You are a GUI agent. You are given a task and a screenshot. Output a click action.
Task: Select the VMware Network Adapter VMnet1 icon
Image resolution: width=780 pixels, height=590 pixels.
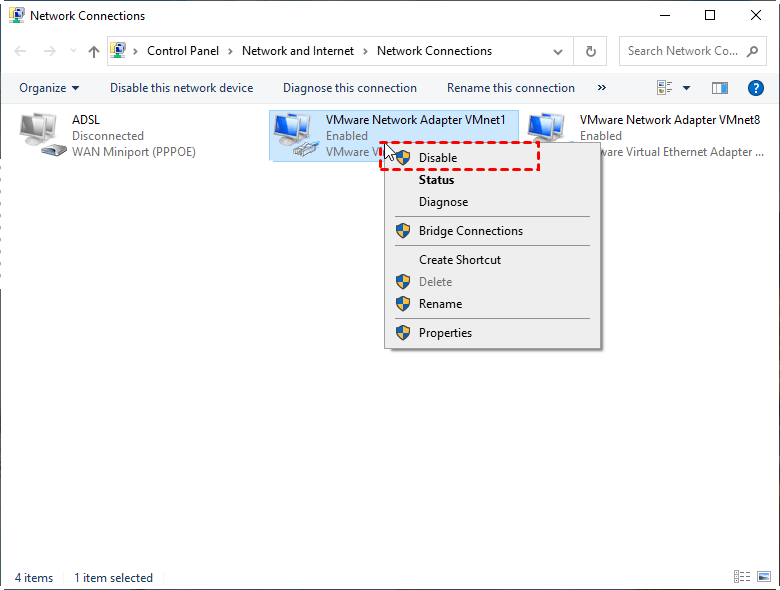(x=295, y=135)
